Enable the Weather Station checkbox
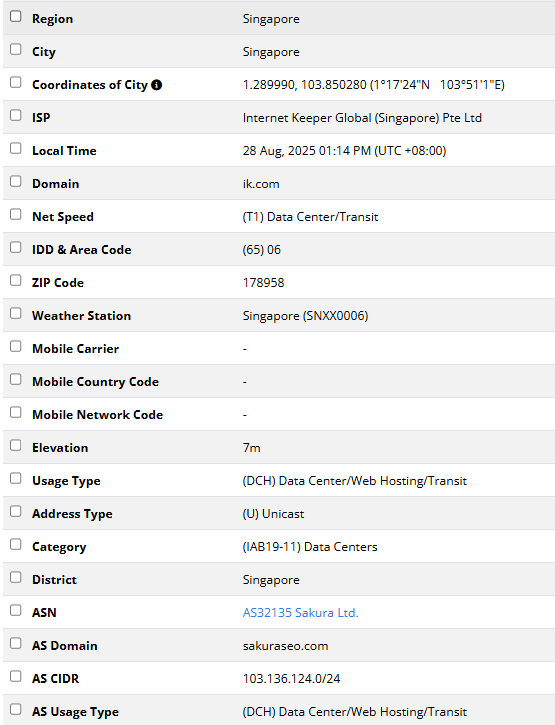Viewport: 555px width, 725px height. tap(16, 313)
